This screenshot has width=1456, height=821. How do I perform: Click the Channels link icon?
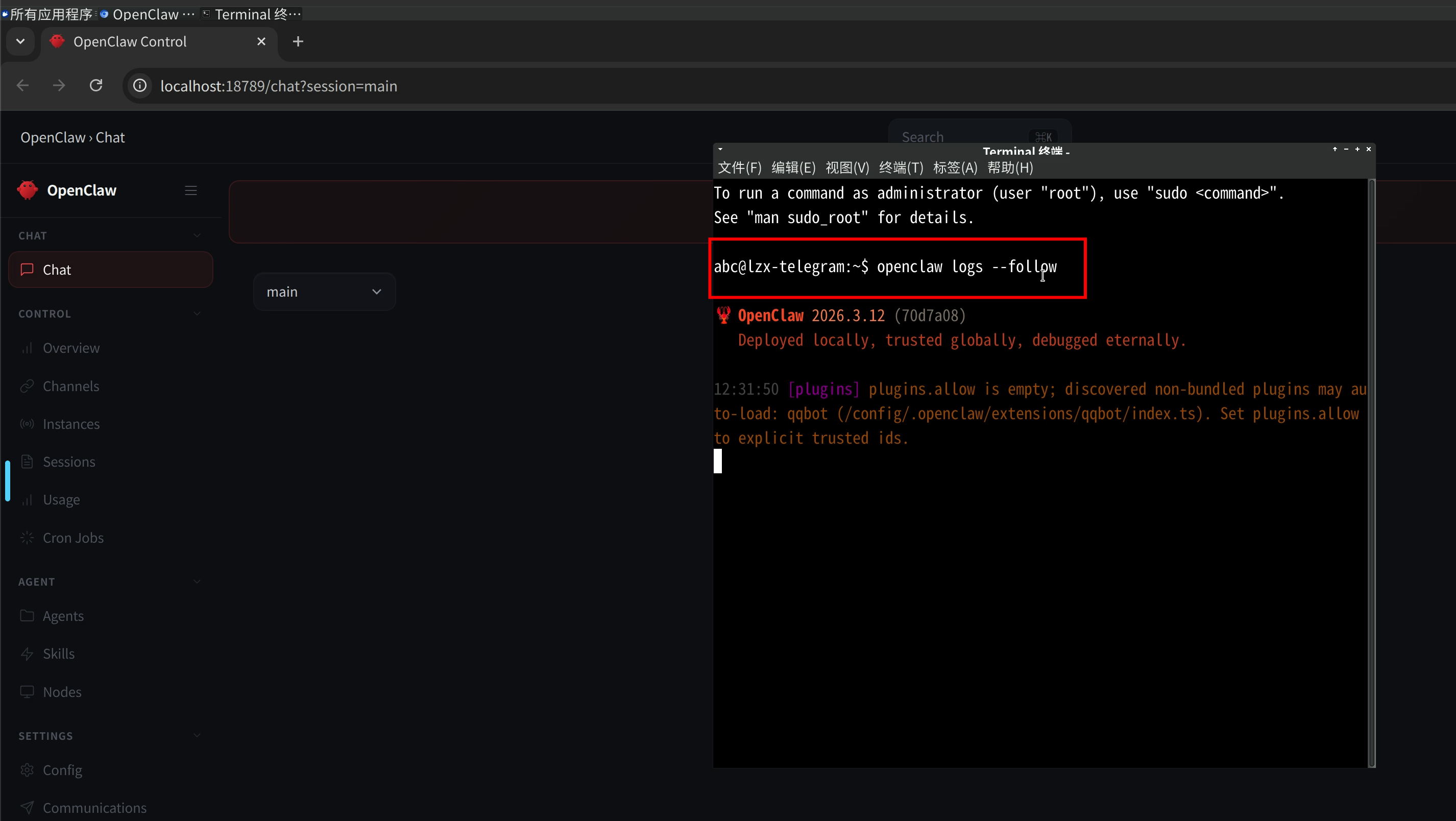click(27, 386)
